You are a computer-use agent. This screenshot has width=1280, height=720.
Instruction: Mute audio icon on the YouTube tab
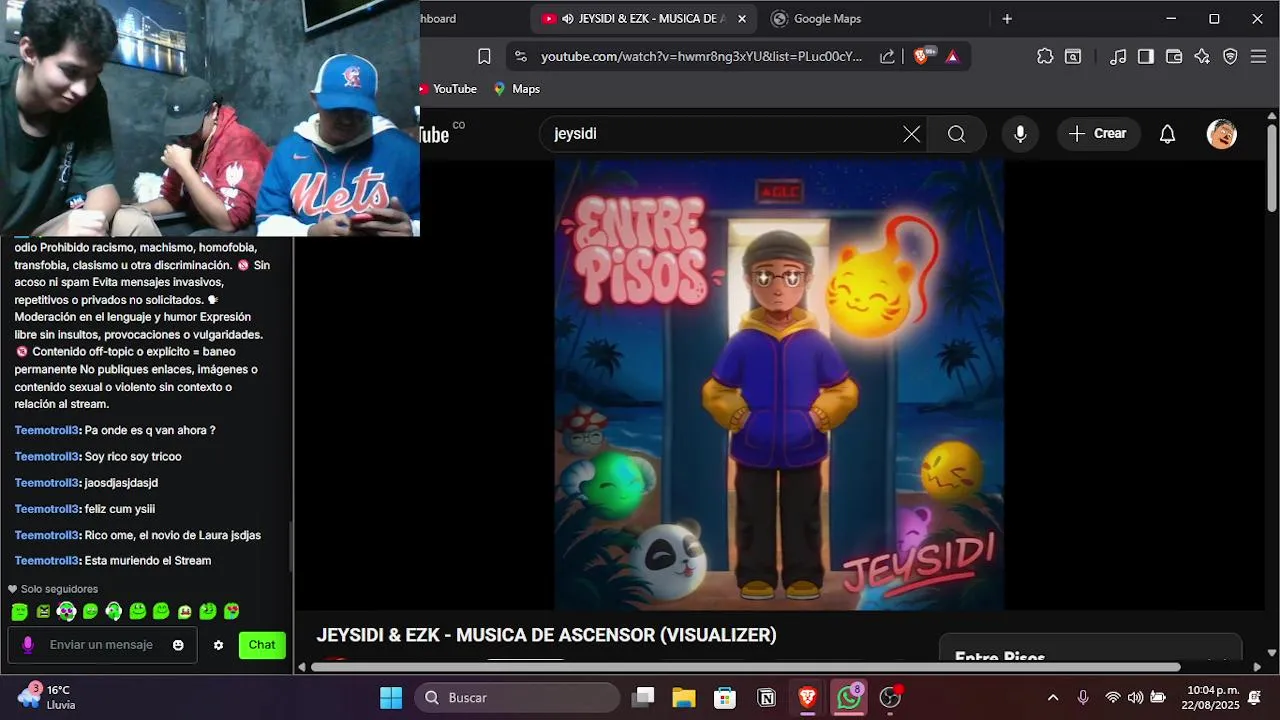568,19
